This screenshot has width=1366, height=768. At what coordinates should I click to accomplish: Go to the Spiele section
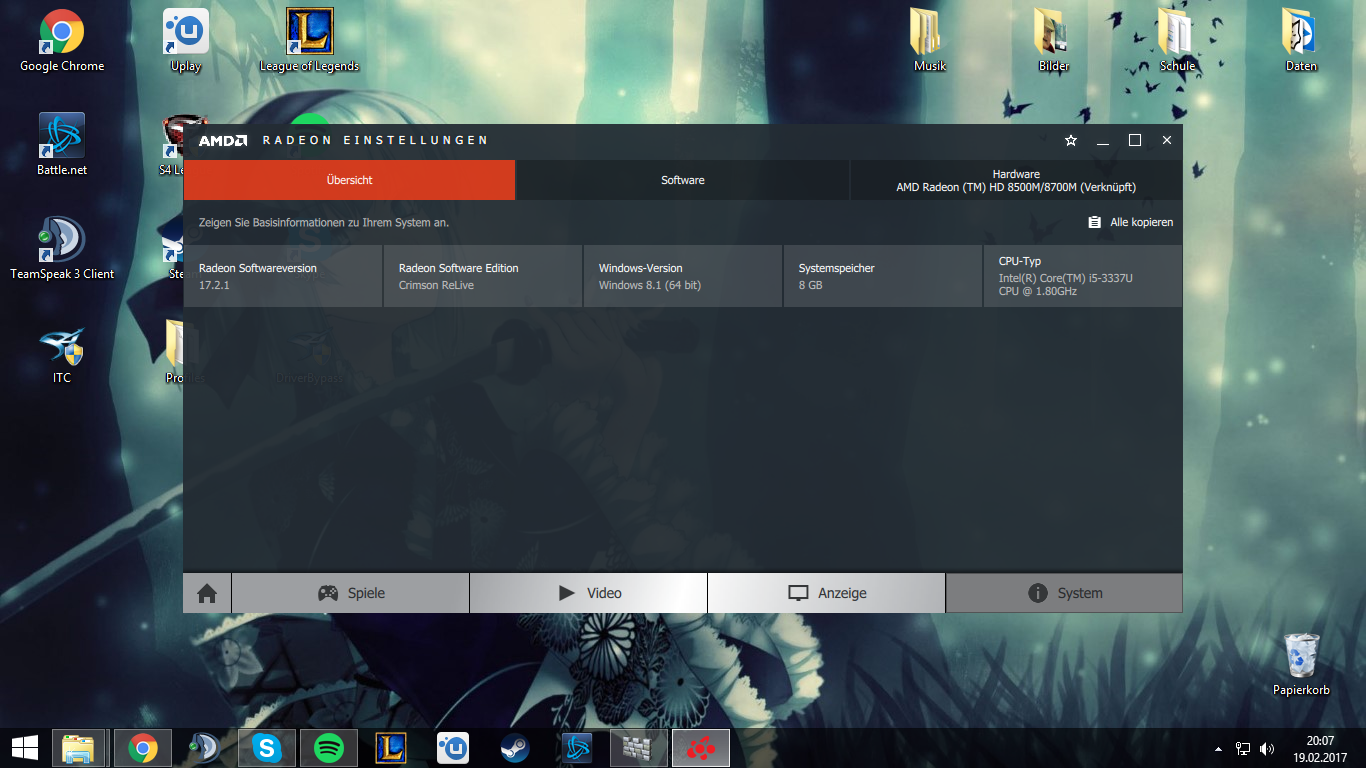[351, 593]
